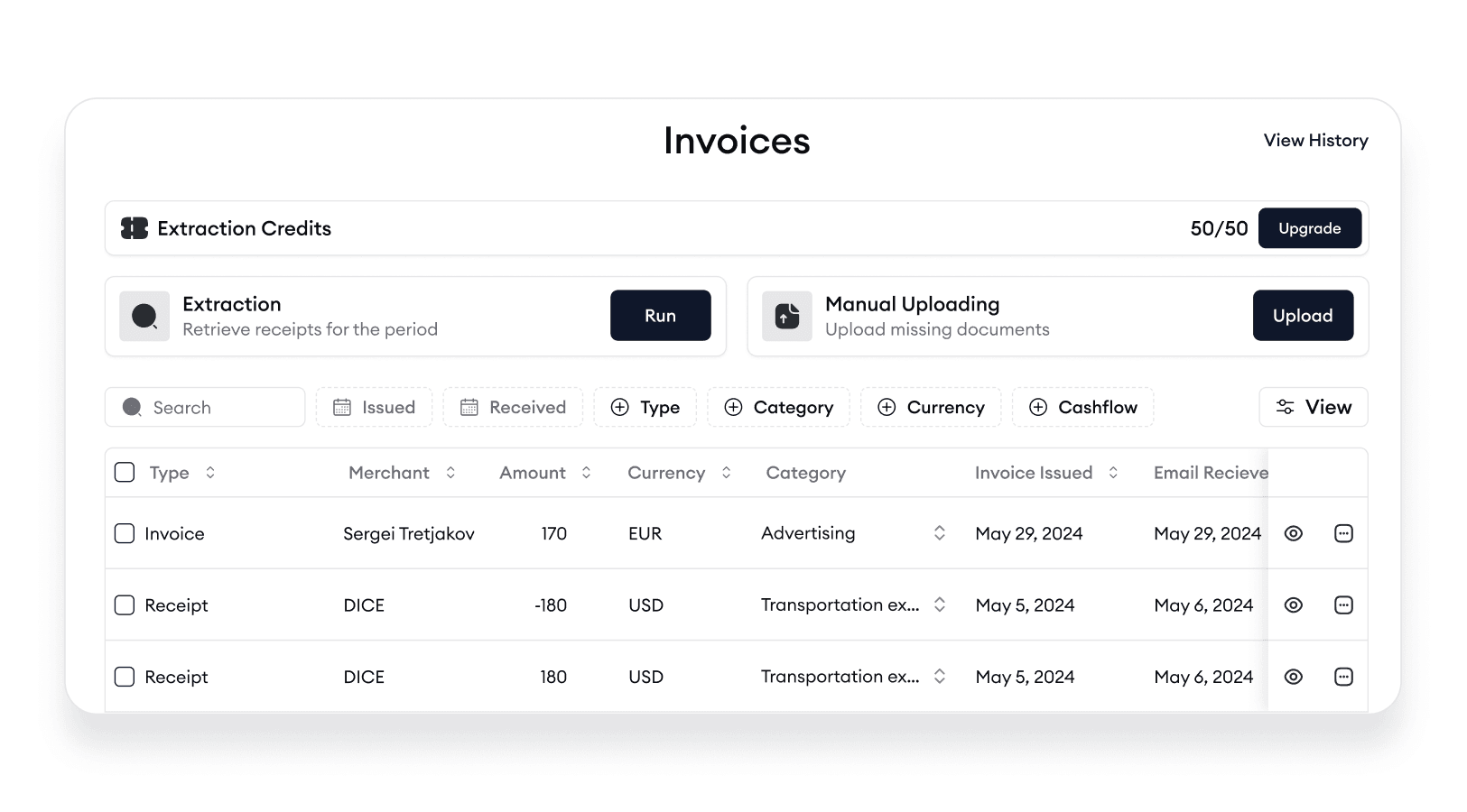Open View History

[x=1315, y=140]
